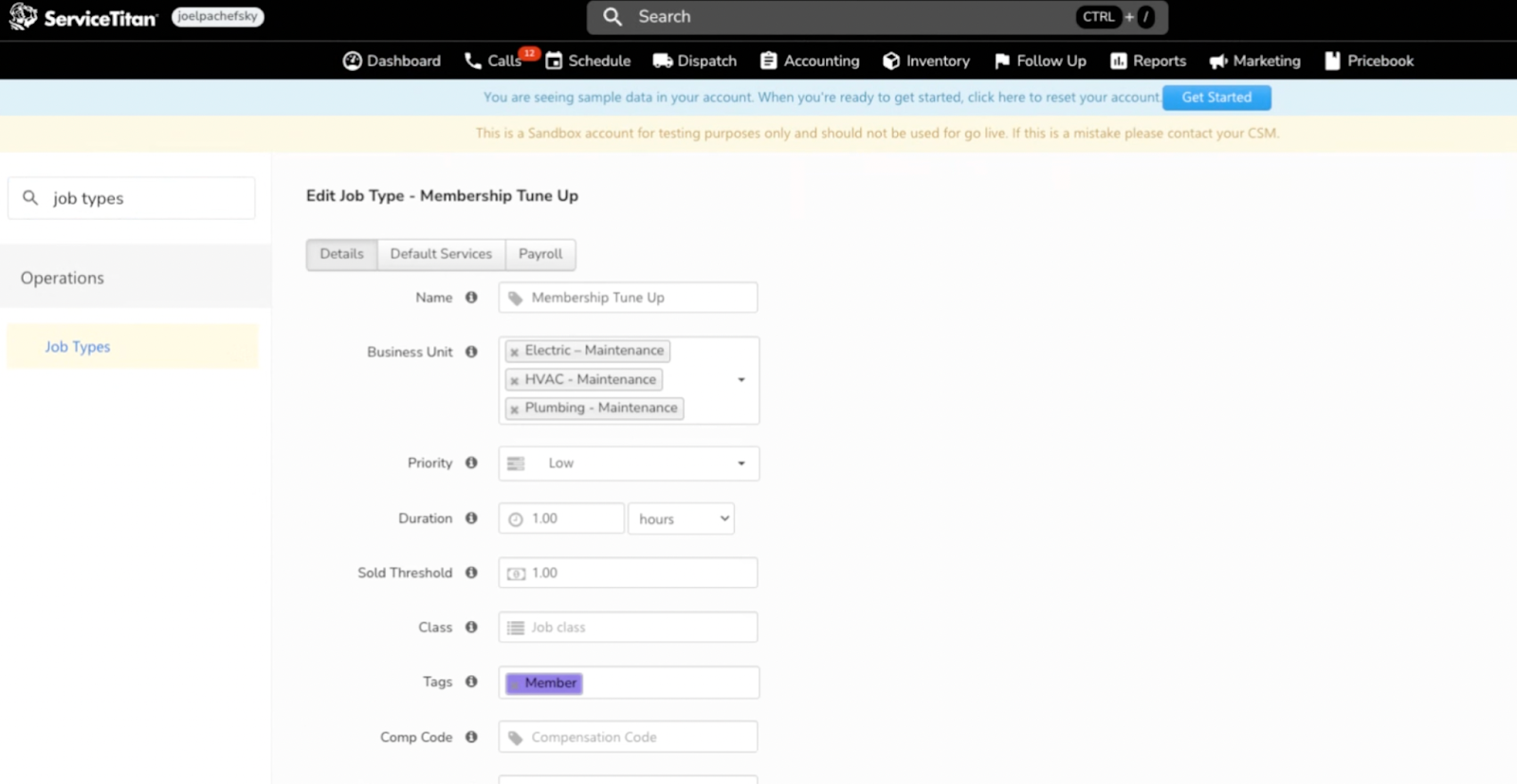This screenshot has height=784, width=1517.
Task: Open the Pricebook
Action: [x=1369, y=61]
